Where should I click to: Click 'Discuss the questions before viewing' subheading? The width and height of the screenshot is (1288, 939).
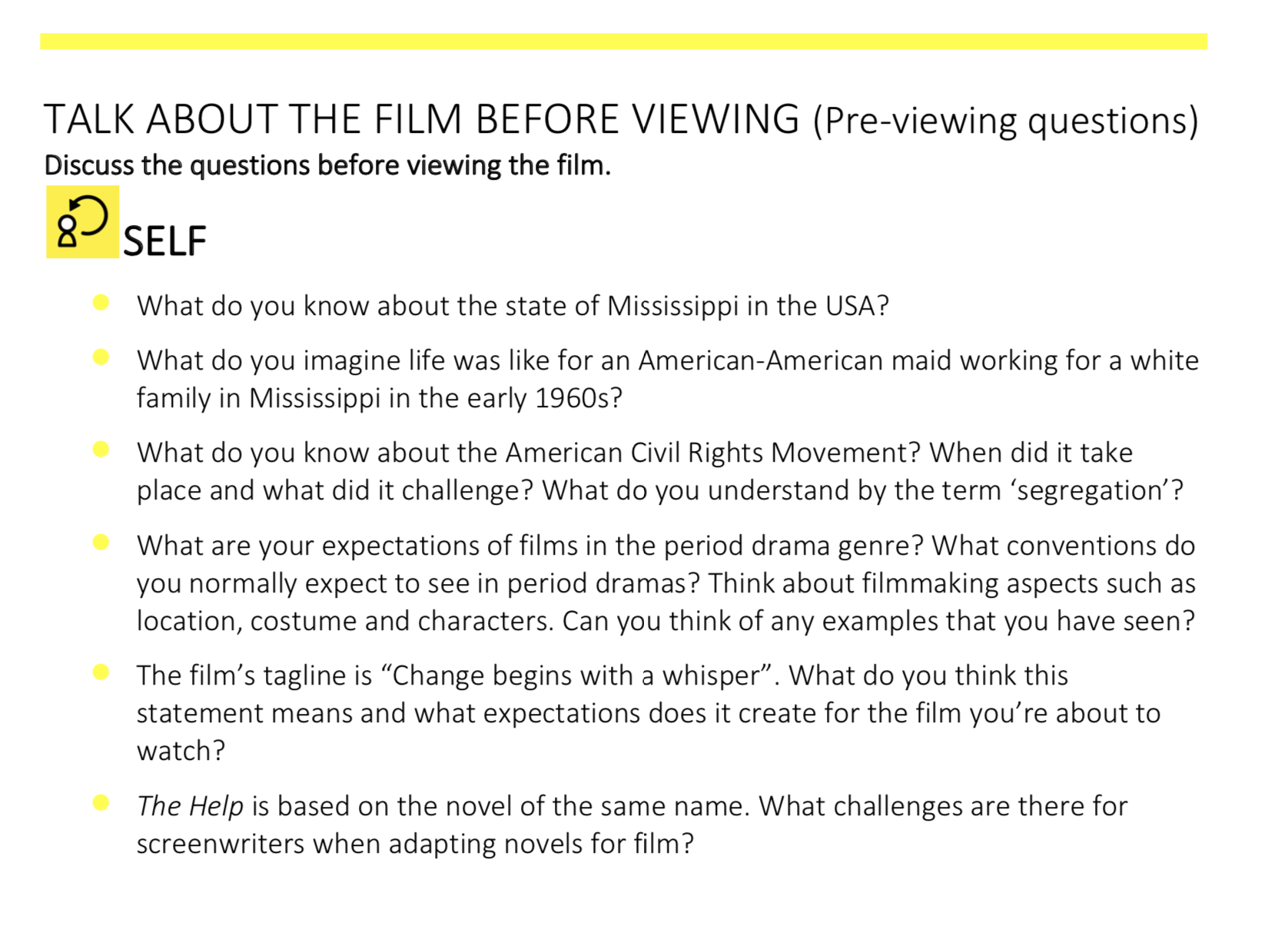(x=327, y=165)
